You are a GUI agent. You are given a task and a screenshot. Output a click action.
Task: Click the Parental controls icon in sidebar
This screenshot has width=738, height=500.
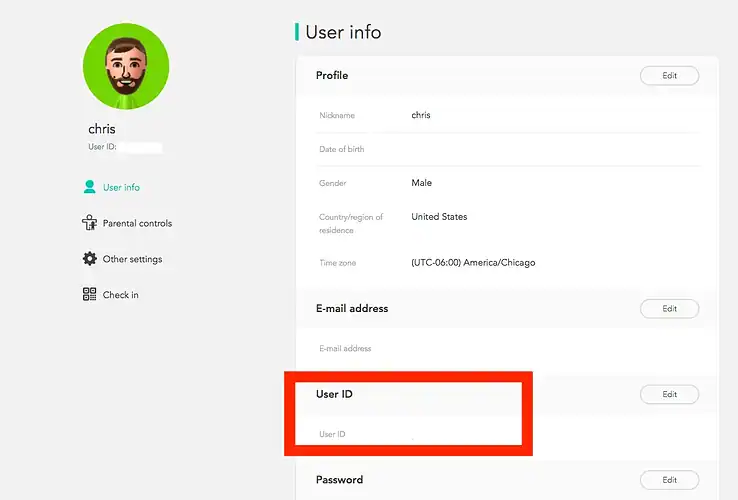click(90, 223)
